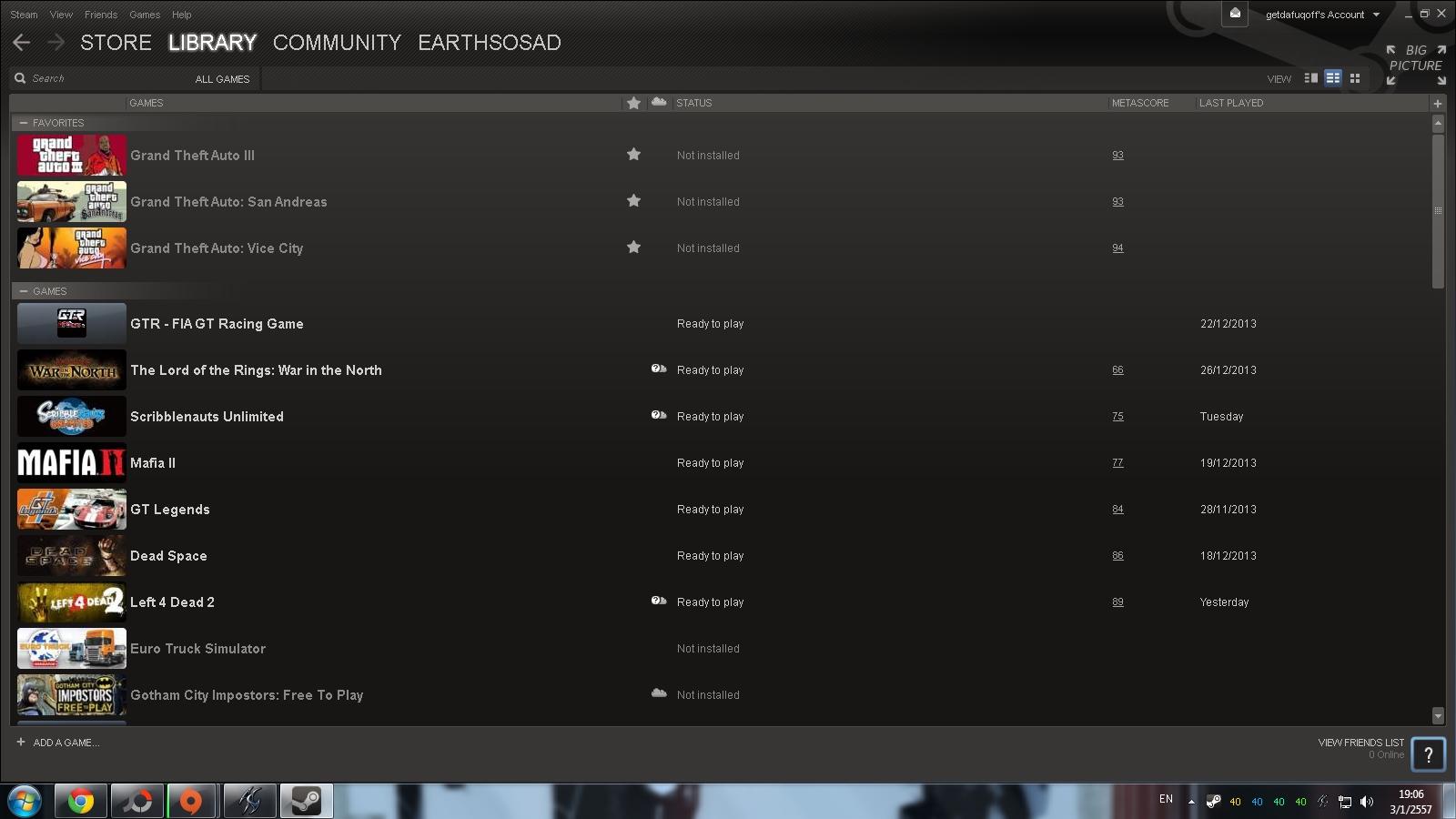This screenshot has width=1456, height=819.
Task: Open the EARTHSOSAD profile tab
Action: point(490,43)
